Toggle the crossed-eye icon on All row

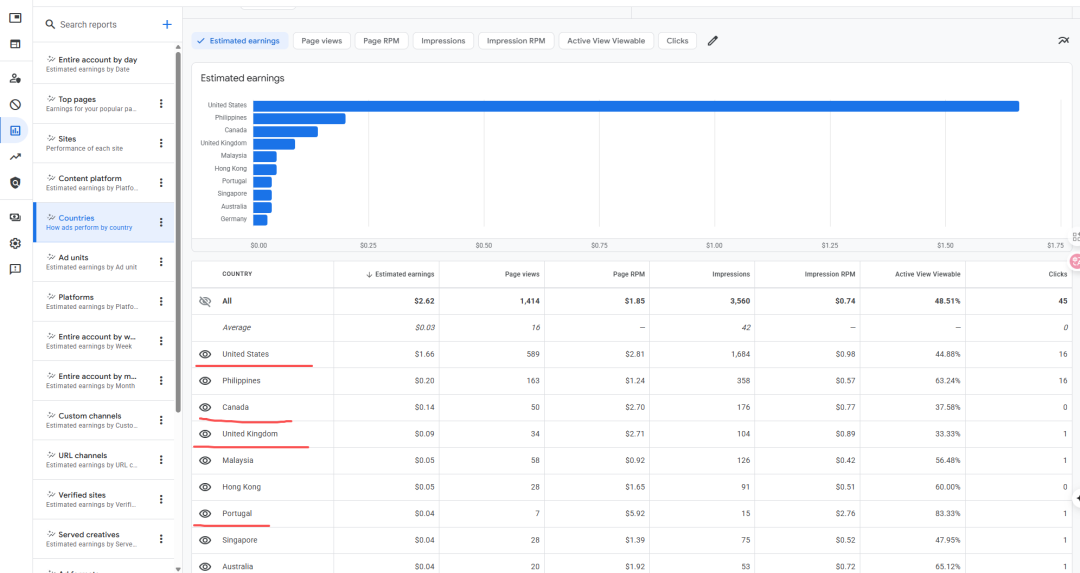(205, 301)
